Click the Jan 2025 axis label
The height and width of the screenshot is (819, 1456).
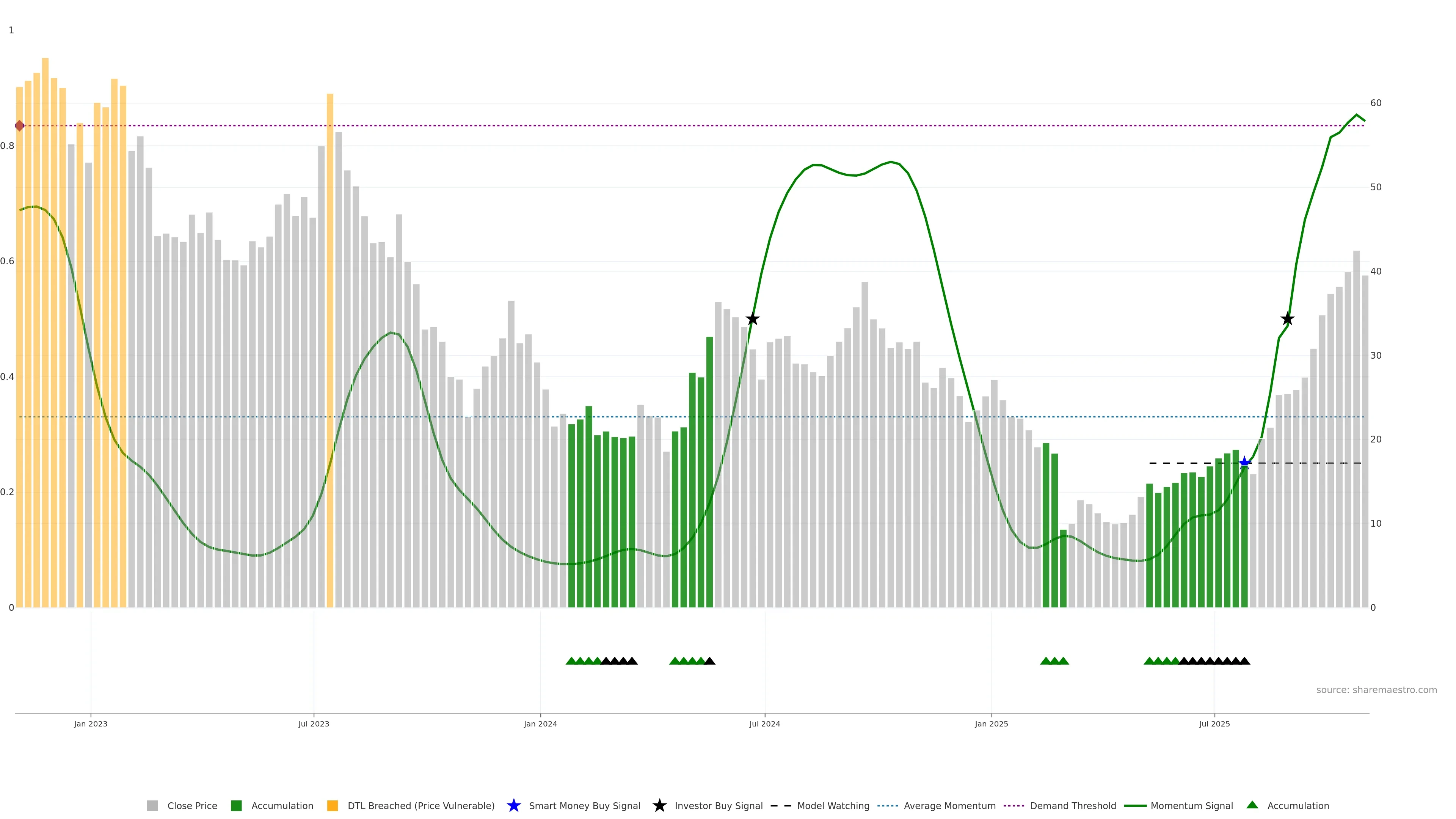(x=992, y=724)
